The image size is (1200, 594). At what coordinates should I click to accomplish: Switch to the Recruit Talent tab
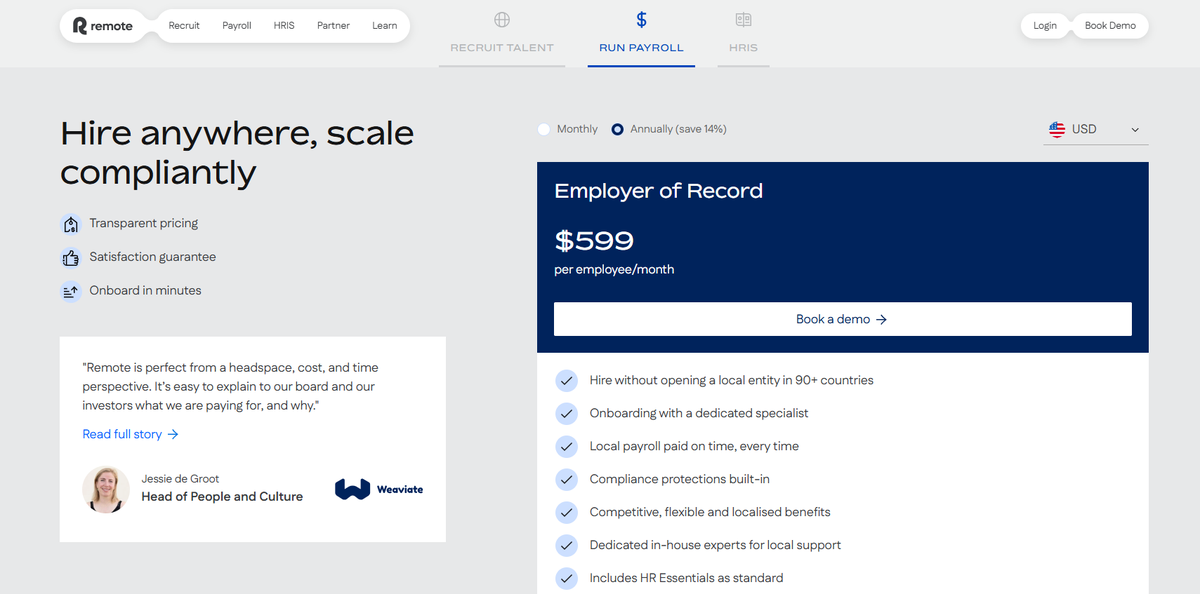[502, 47]
